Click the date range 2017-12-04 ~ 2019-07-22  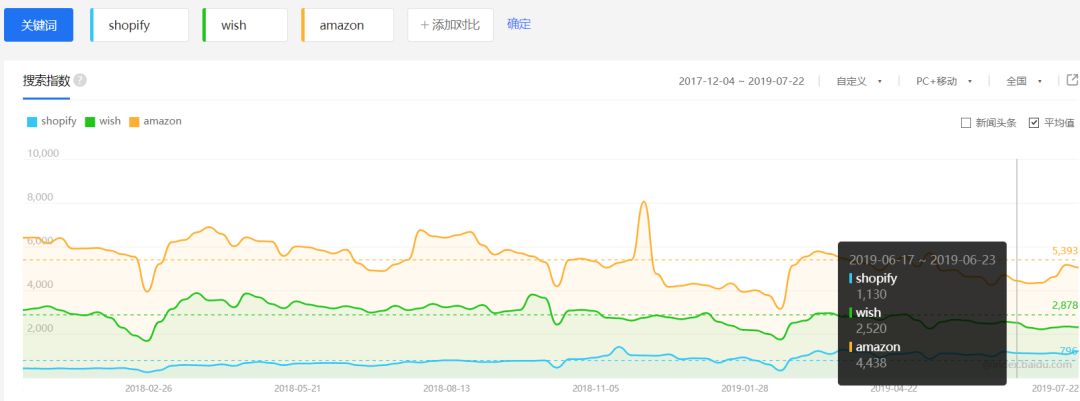pyautogui.click(x=743, y=81)
